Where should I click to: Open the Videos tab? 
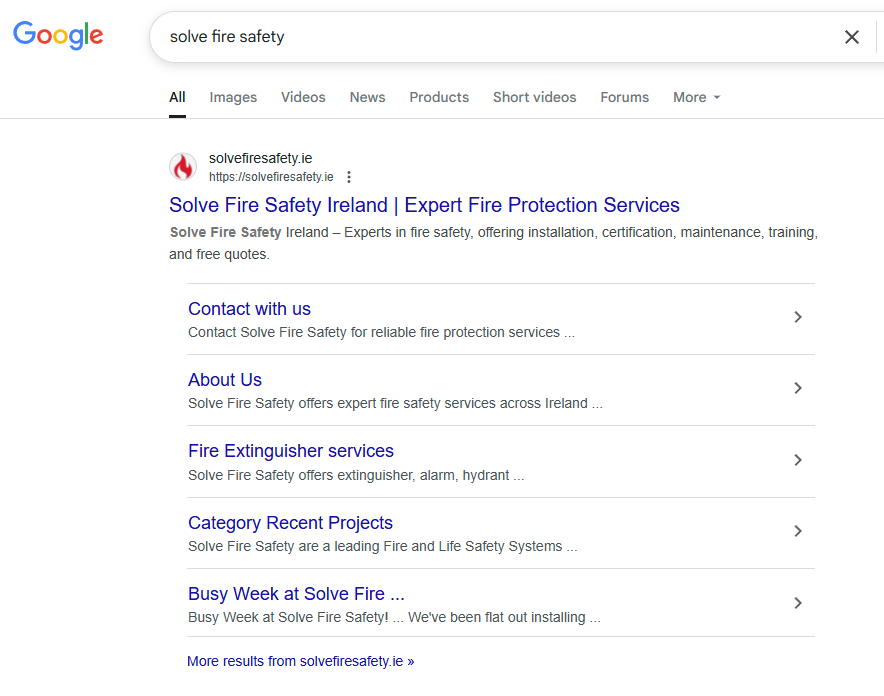[303, 97]
